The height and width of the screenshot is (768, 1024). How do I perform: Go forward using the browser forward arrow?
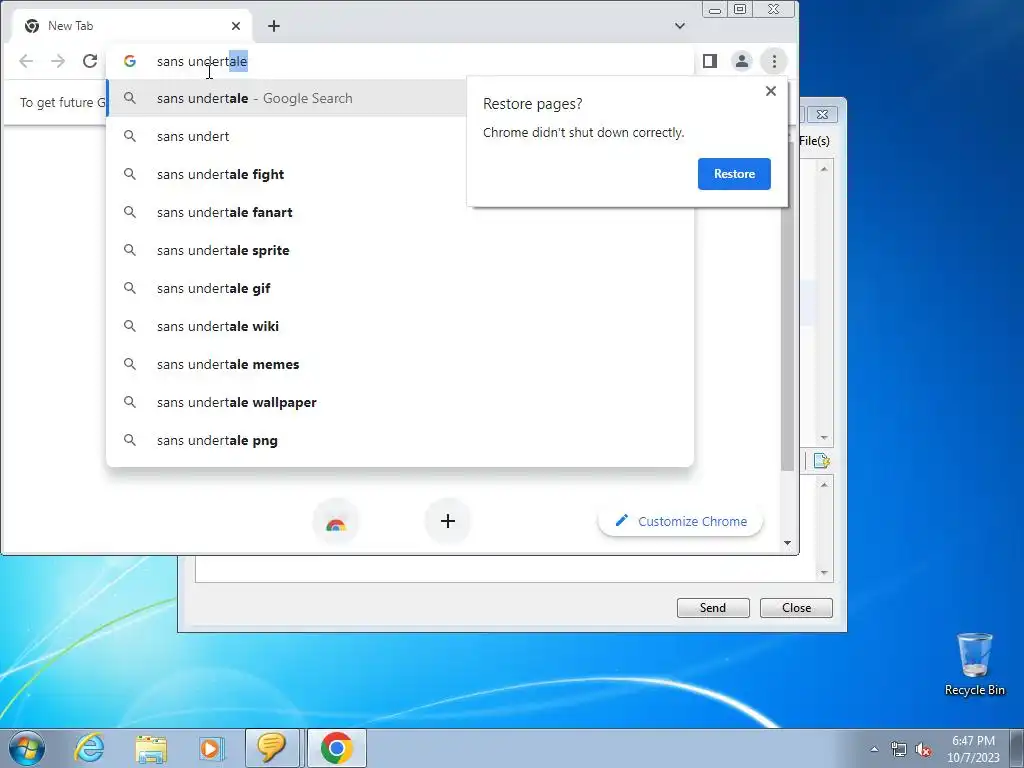[58, 61]
